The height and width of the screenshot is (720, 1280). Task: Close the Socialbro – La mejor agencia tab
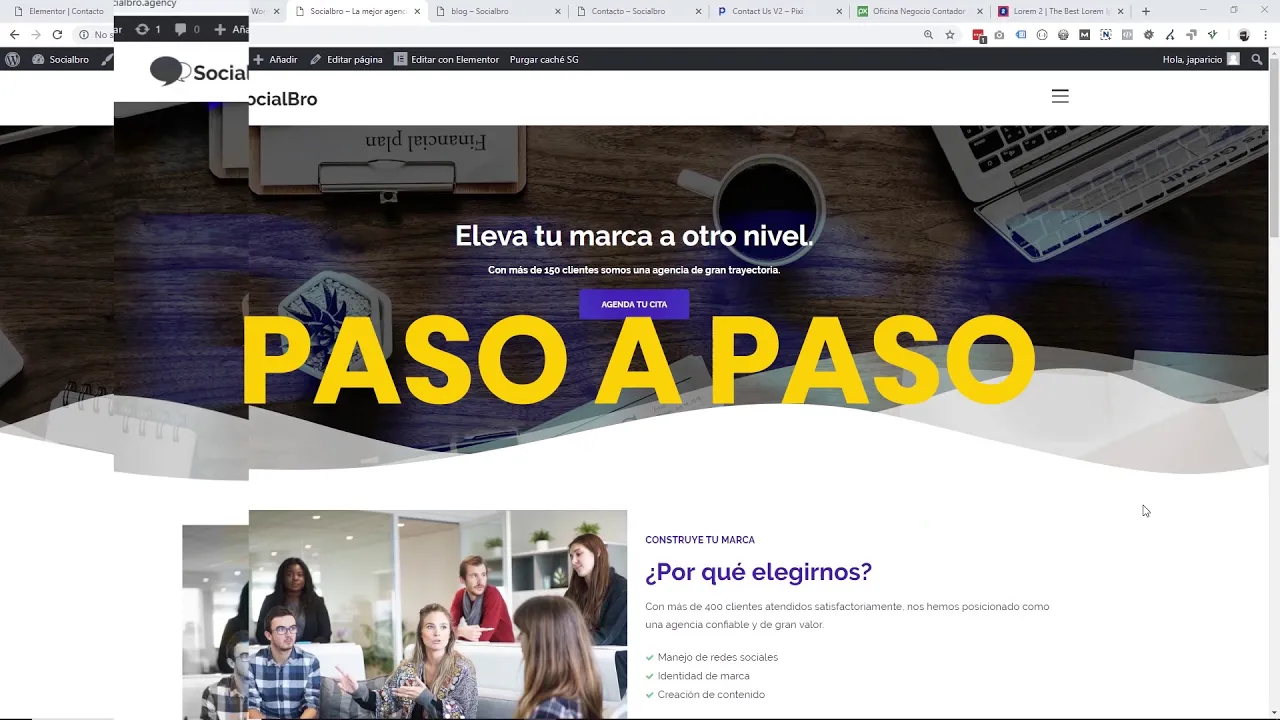point(417,11)
